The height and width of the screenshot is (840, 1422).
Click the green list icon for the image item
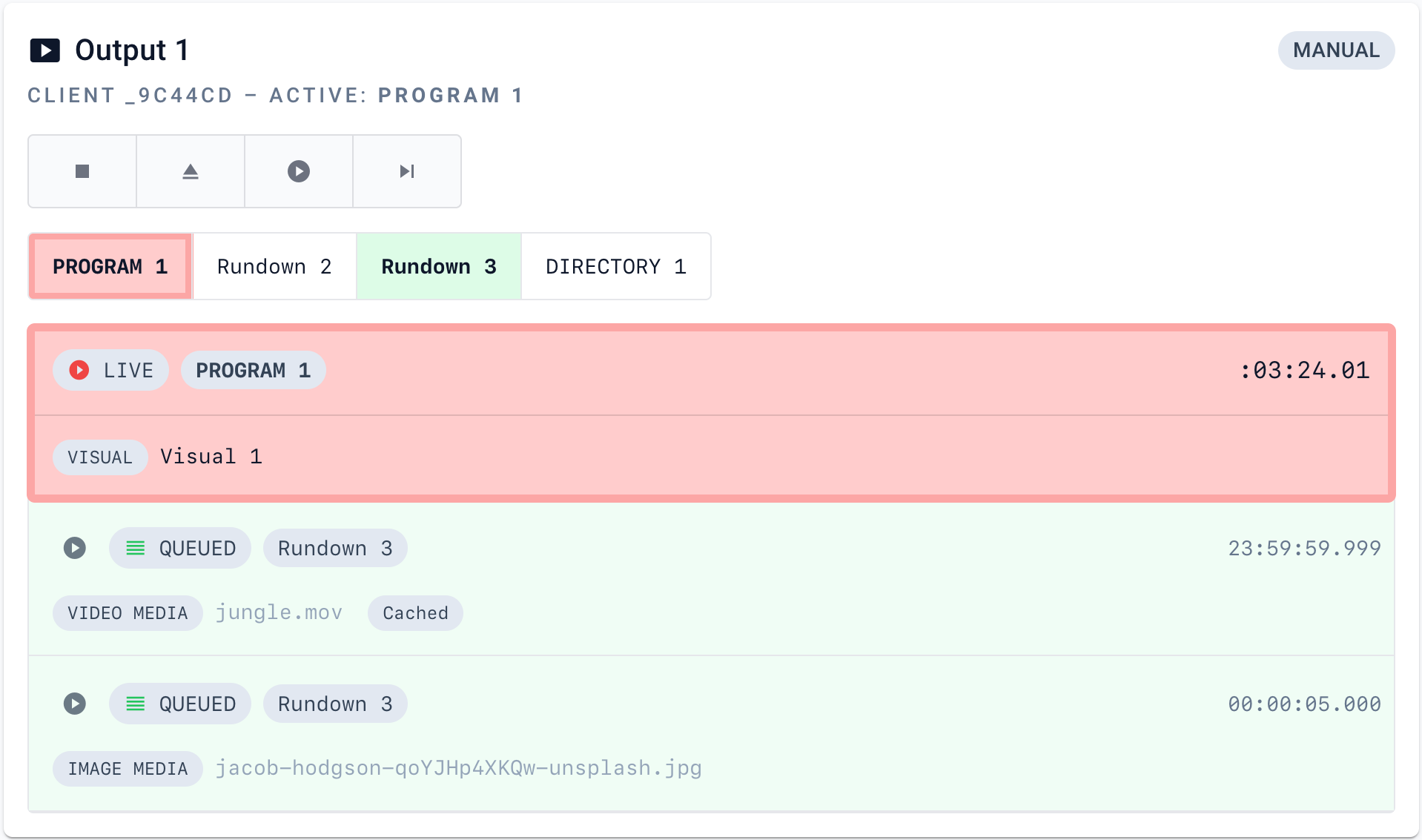[x=135, y=704]
